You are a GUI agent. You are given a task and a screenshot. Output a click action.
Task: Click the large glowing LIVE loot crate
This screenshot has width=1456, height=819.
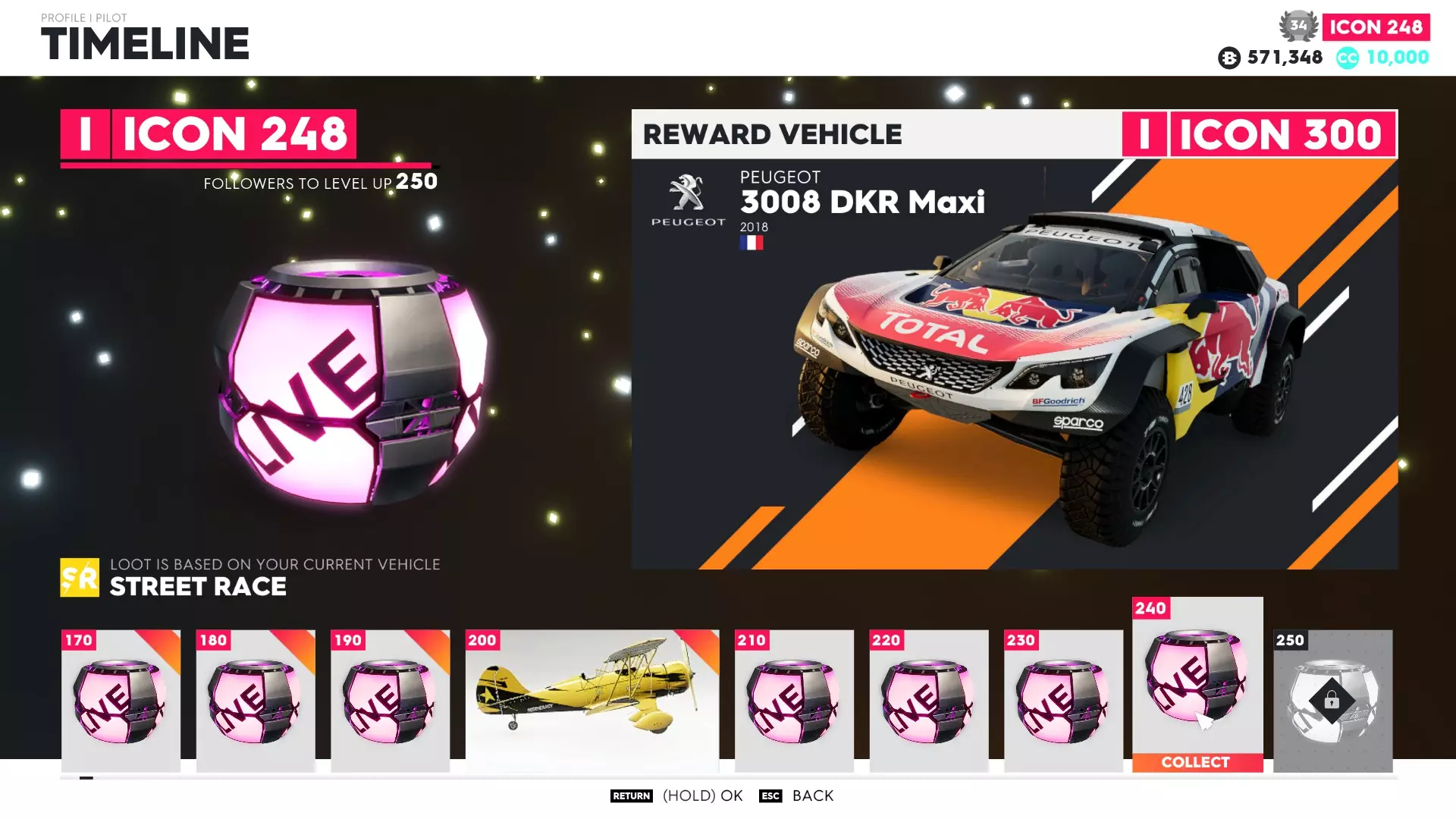point(351,381)
